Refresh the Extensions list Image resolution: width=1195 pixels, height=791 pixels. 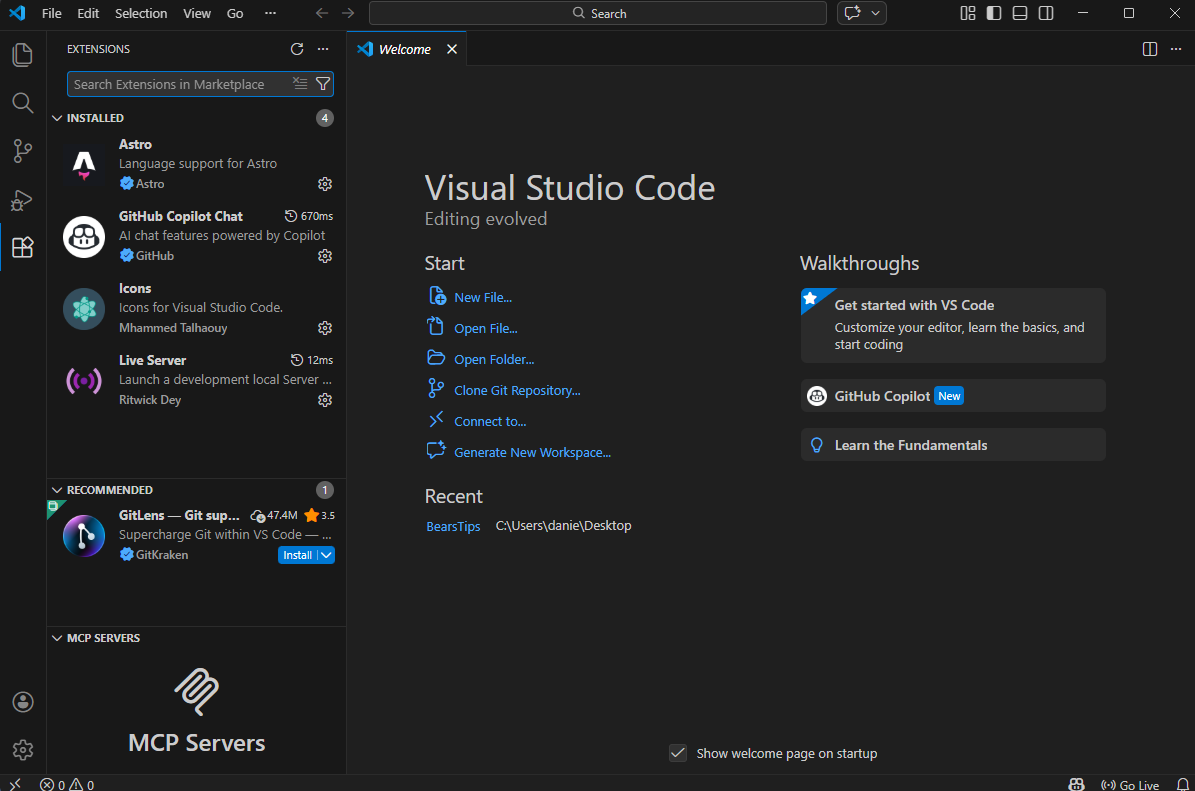[296, 48]
